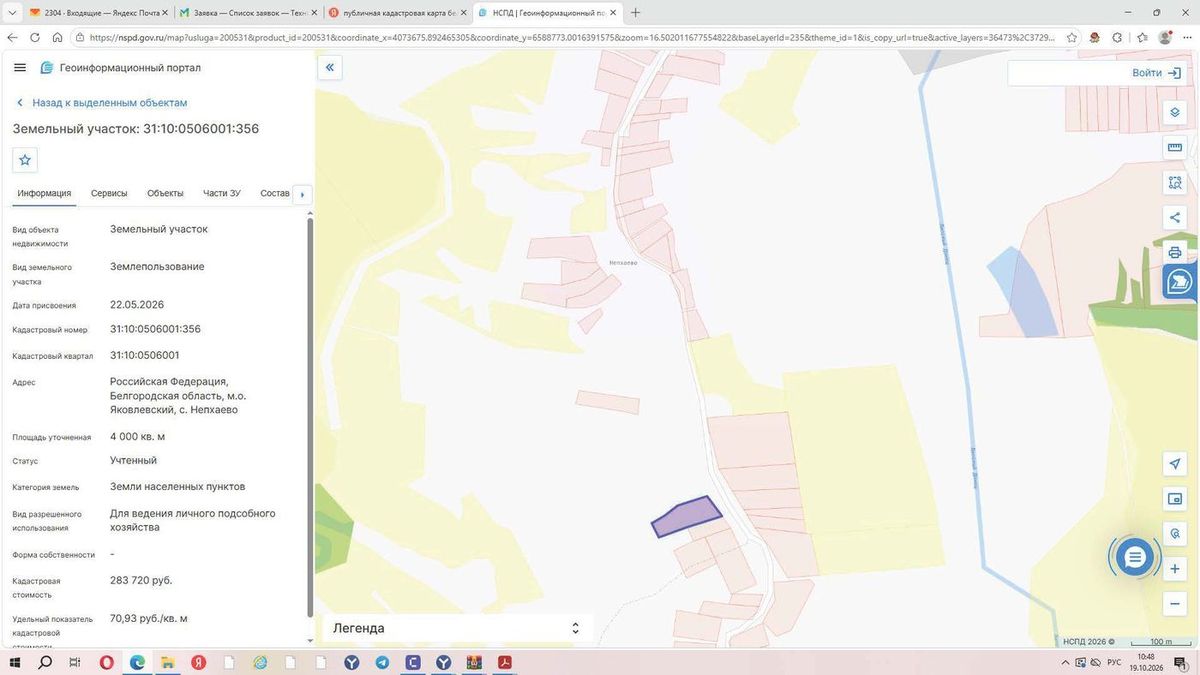Click the information panel vertical scrollbar

tap(309, 415)
